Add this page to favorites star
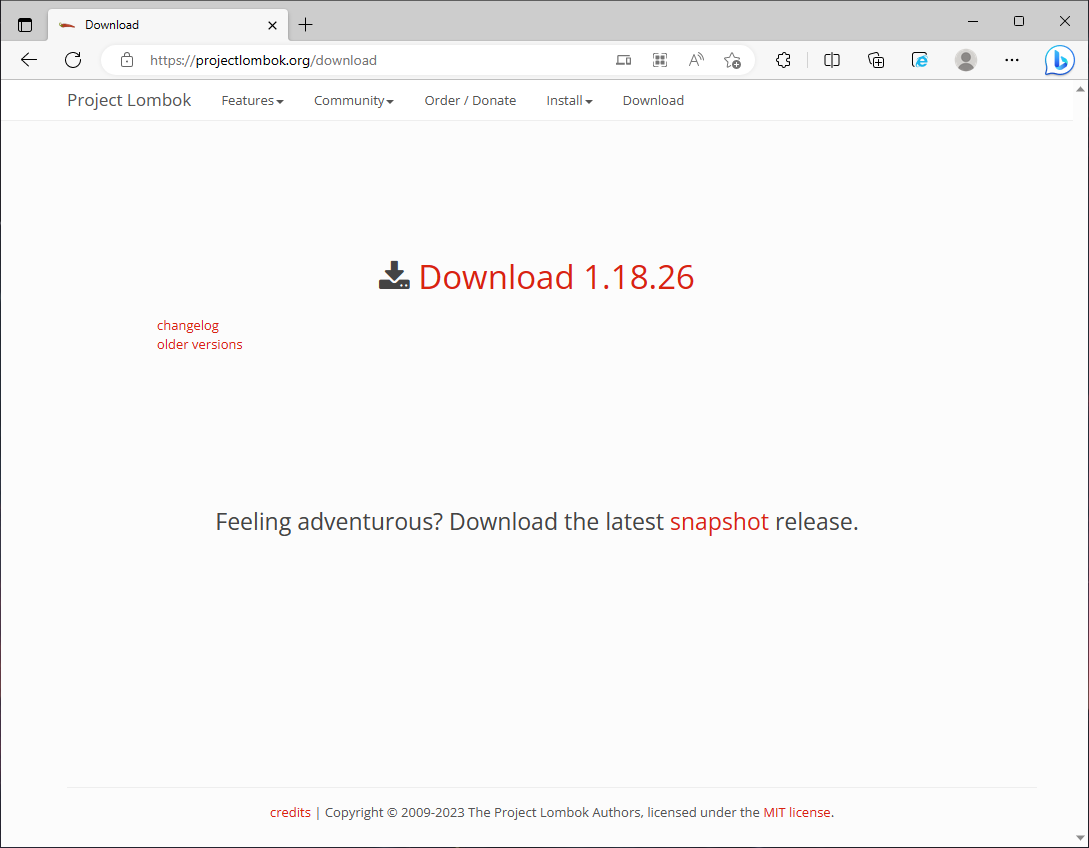1089x848 pixels. 732,60
